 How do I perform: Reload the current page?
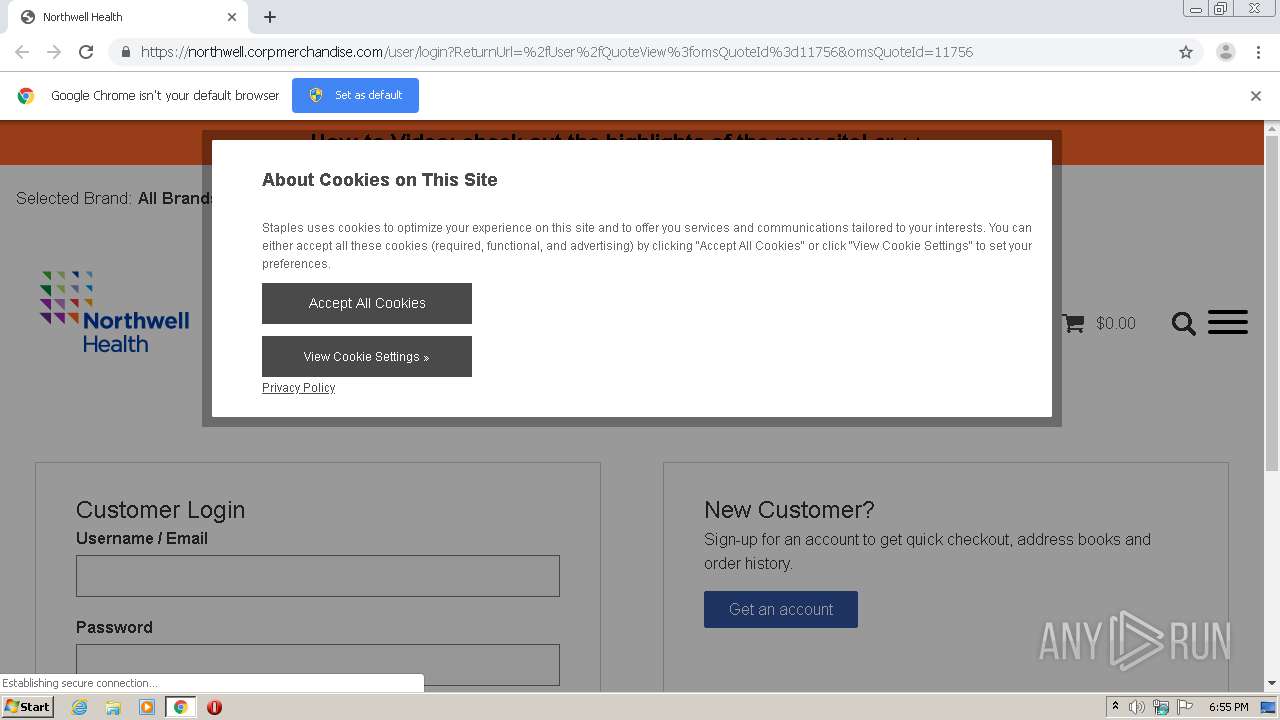pyautogui.click(x=86, y=52)
